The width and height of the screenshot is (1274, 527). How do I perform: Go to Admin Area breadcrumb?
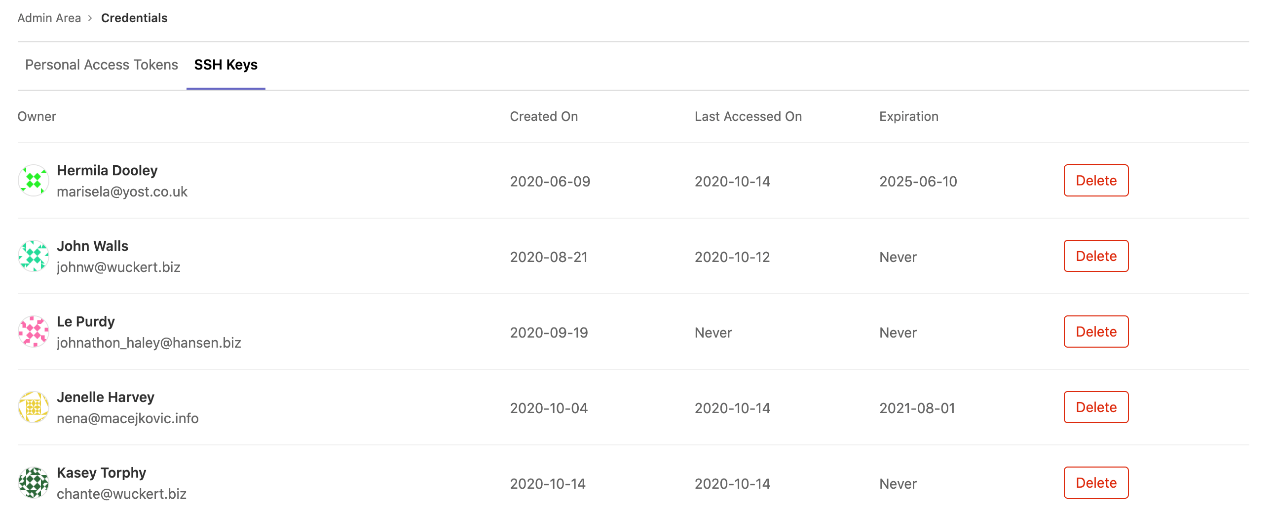tap(49, 18)
